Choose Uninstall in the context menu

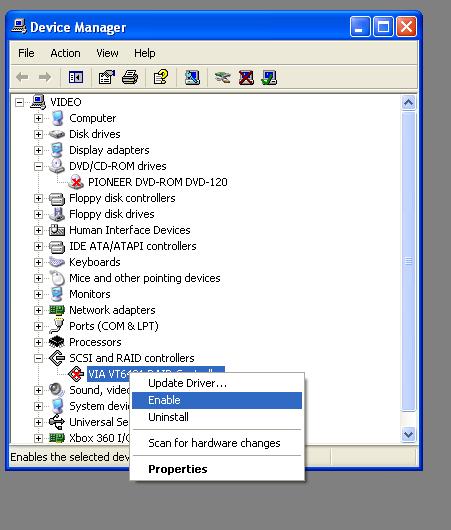click(x=217, y=417)
